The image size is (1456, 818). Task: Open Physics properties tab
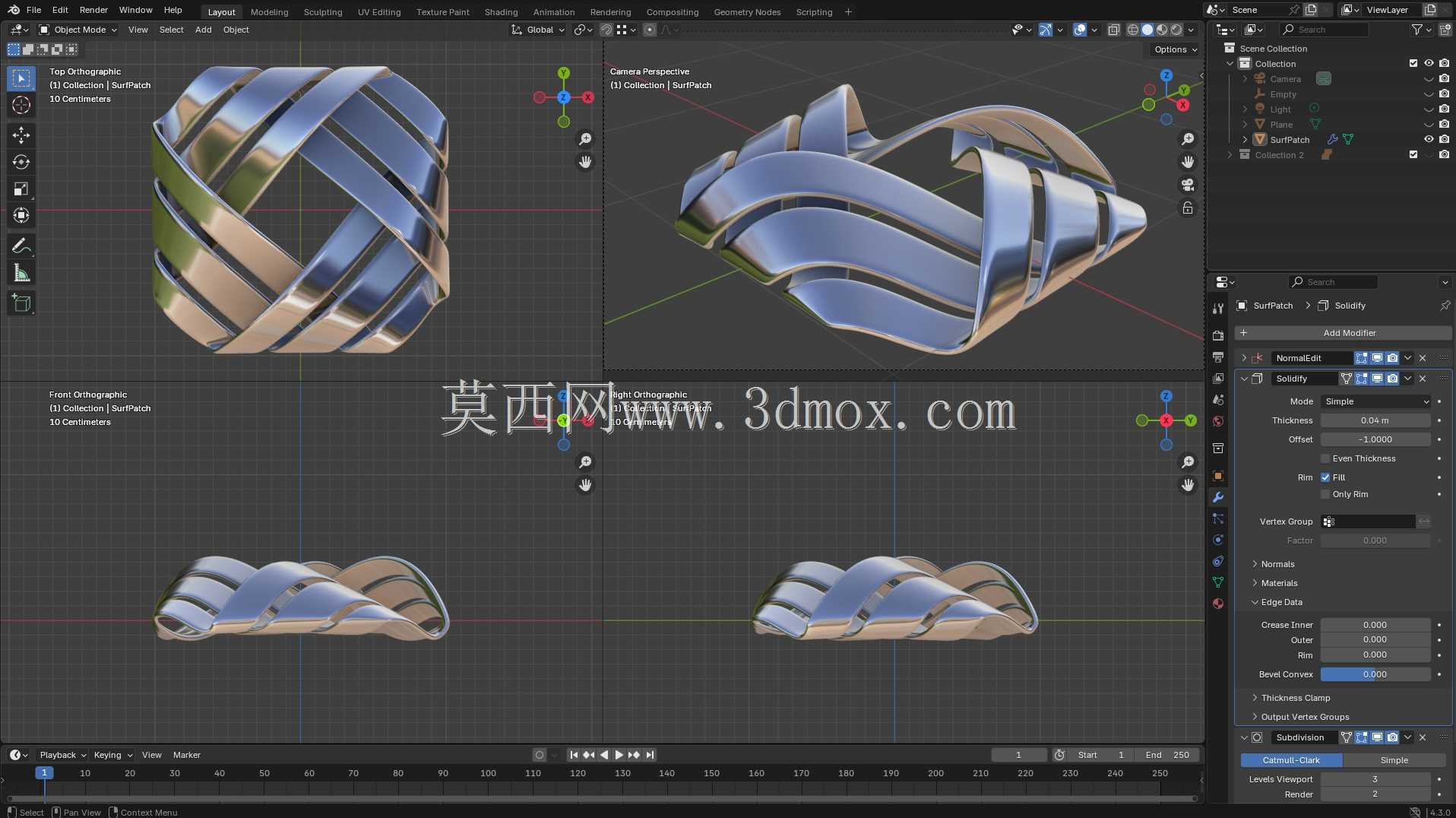click(1218, 540)
